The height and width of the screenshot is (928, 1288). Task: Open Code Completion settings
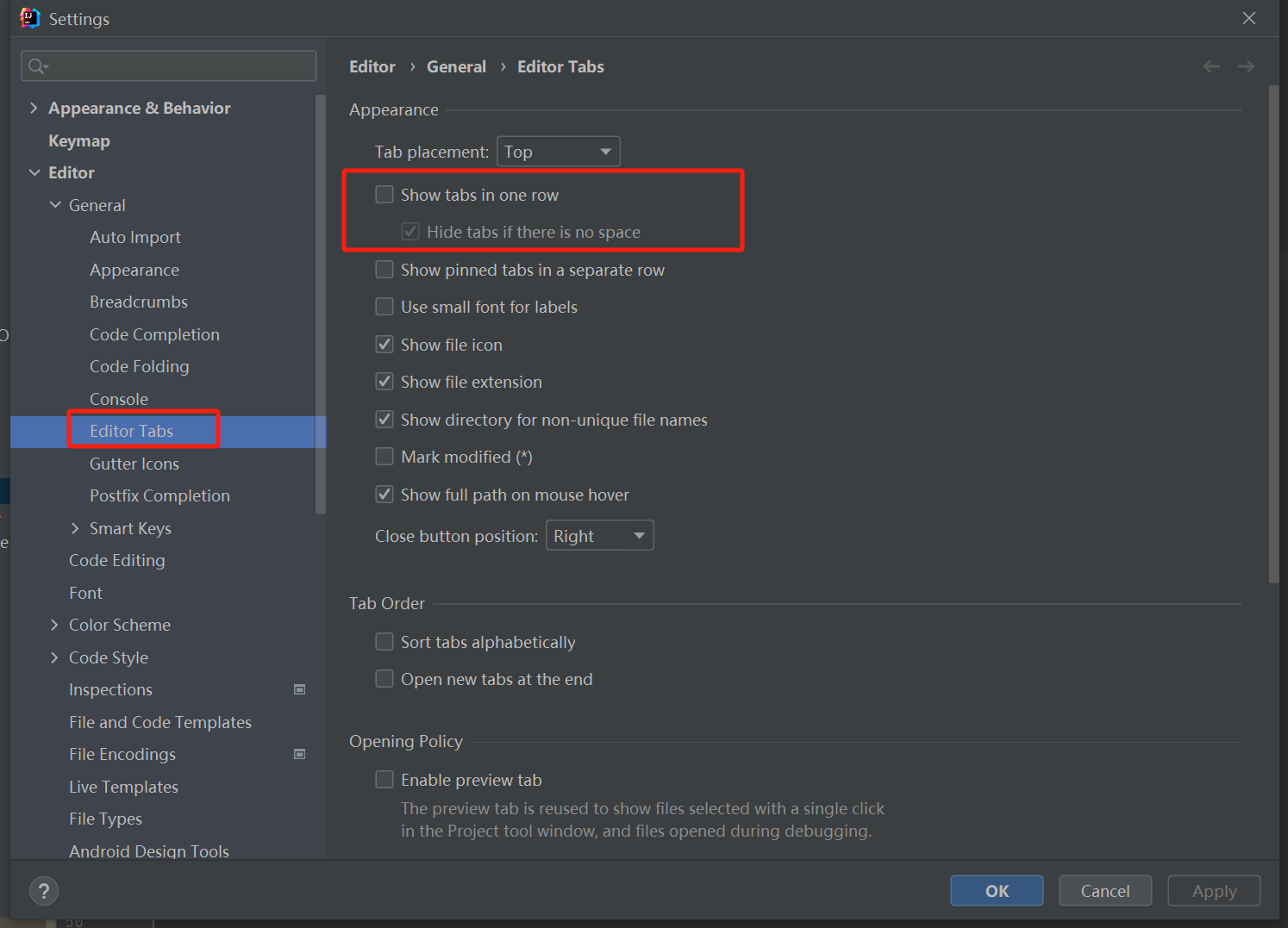154,334
